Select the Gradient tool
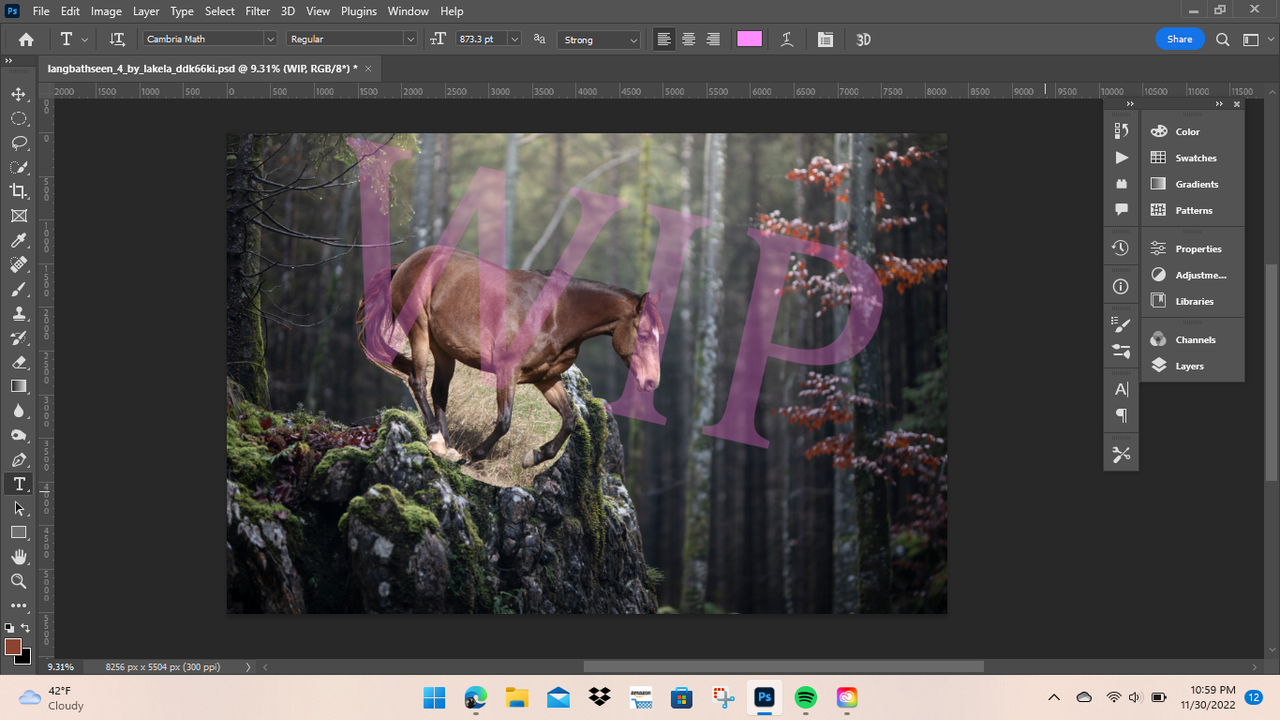Image resolution: width=1280 pixels, height=720 pixels. tap(18, 386)
